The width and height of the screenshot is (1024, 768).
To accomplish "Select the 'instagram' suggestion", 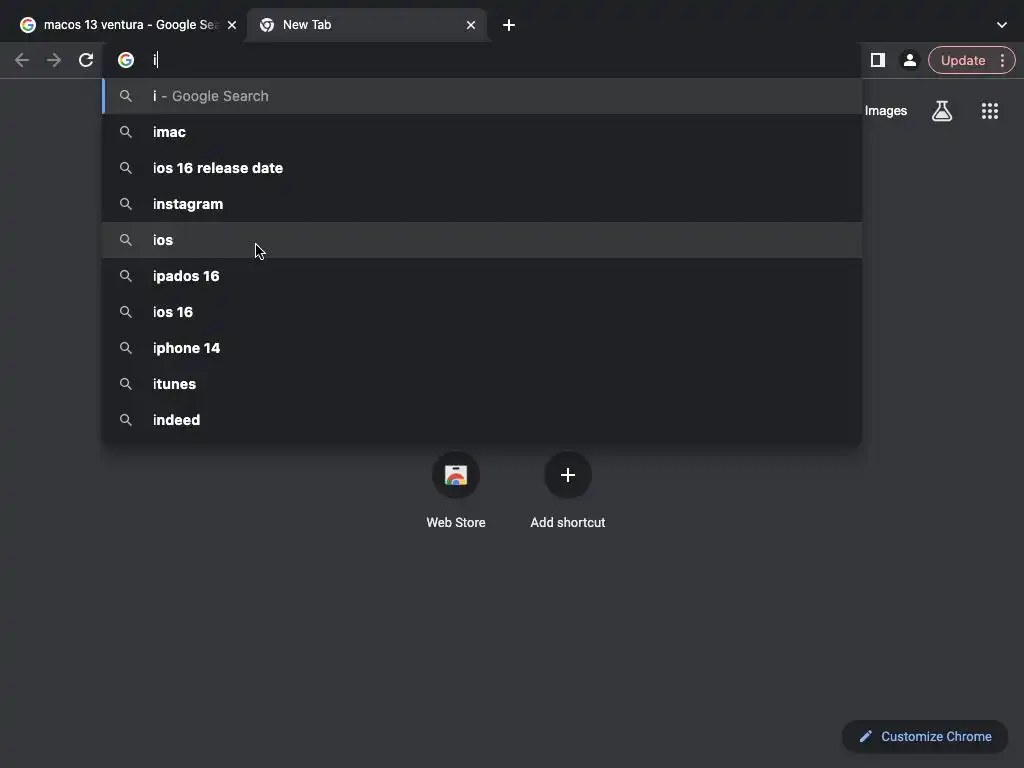I will point(482,204).
